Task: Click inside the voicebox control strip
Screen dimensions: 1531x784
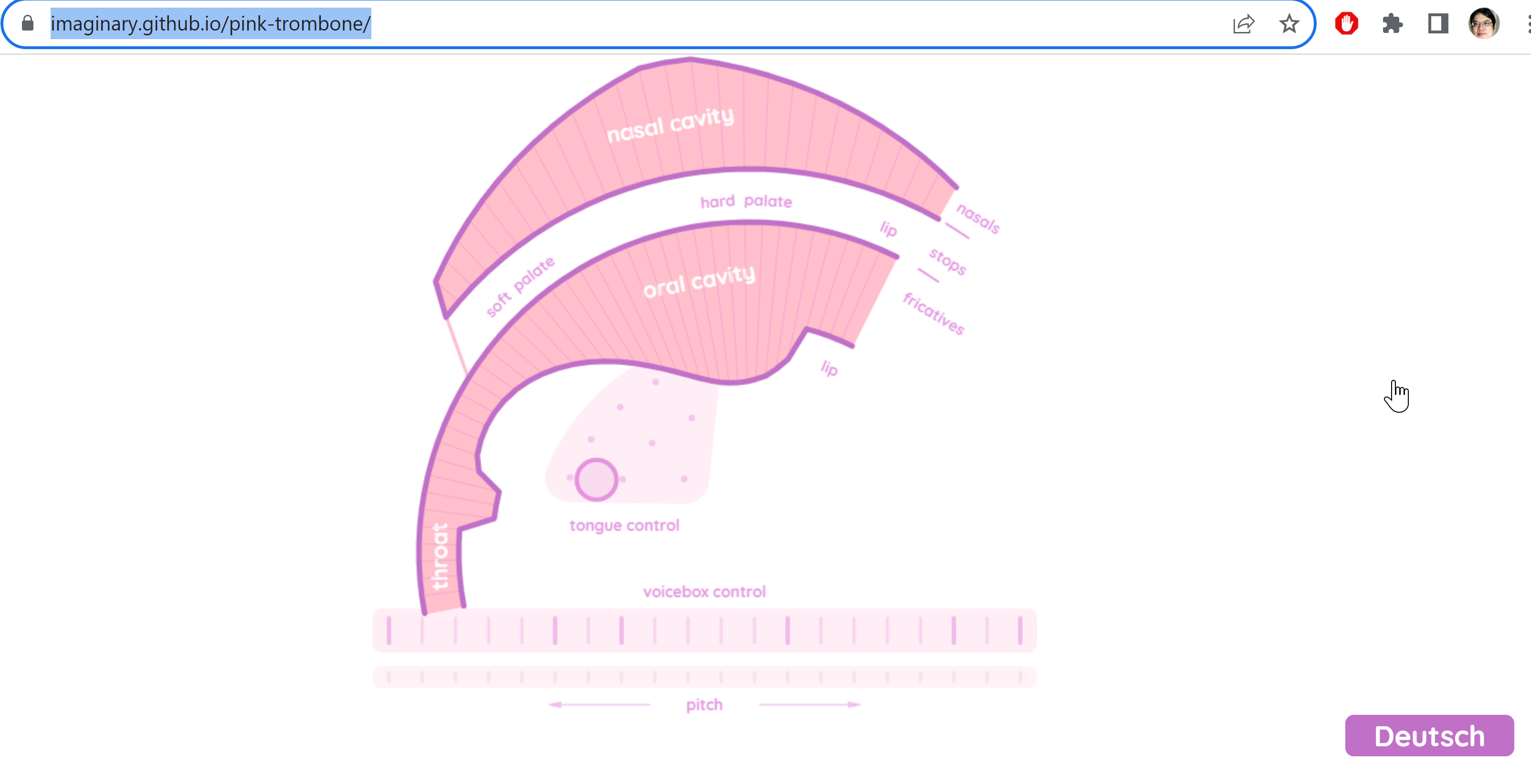Action: click(x=704, y=630)
